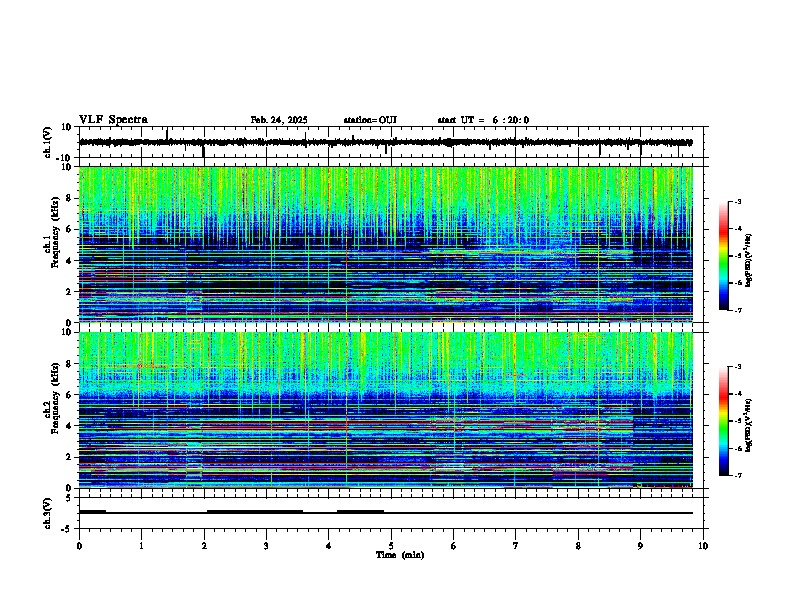This screenshot has height=612, width=792.
Task: Click the "-7" label on ch.2 color scale
Action: point(737,476)
